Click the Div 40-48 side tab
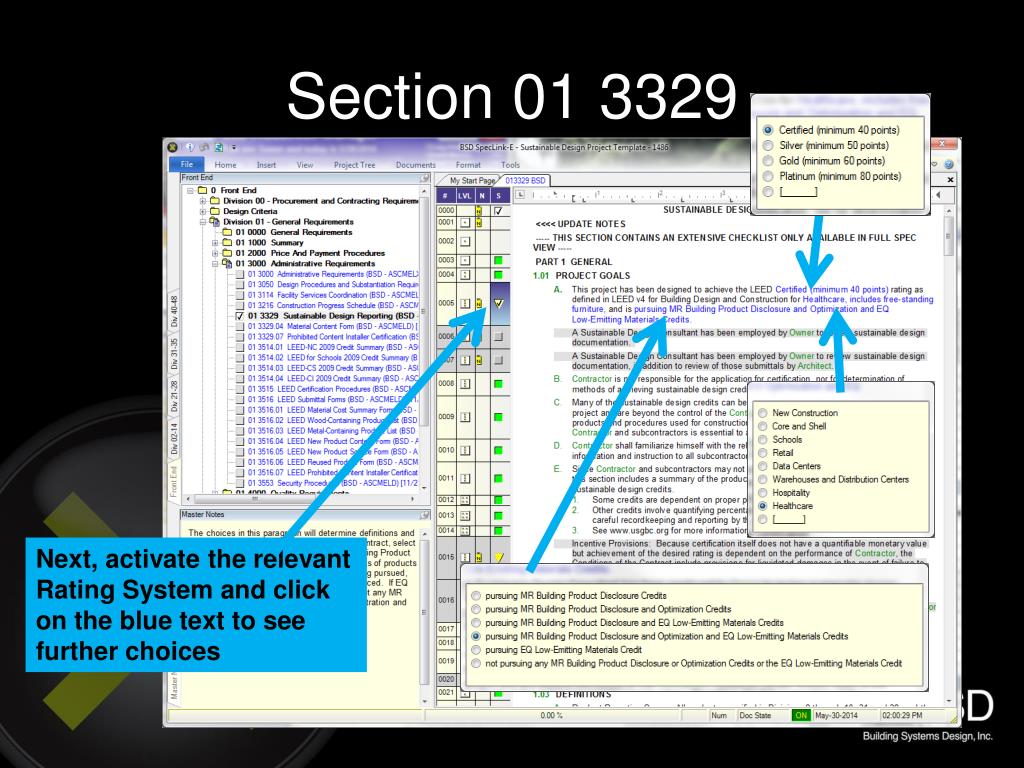The image size is (1024, 768). coord(174,312)
